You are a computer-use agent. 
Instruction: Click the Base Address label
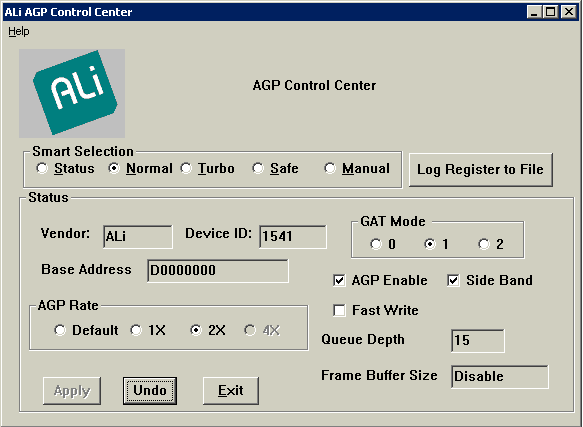[86, 269]
